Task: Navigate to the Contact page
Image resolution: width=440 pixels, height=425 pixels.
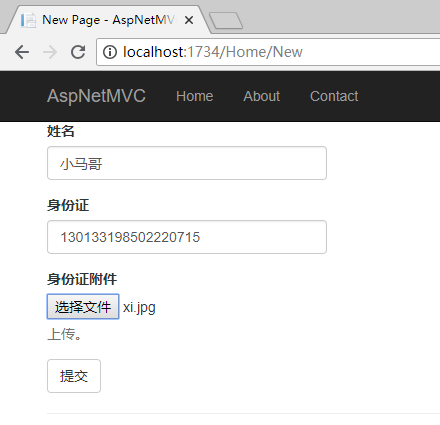Action: click(x=334, y=96)
